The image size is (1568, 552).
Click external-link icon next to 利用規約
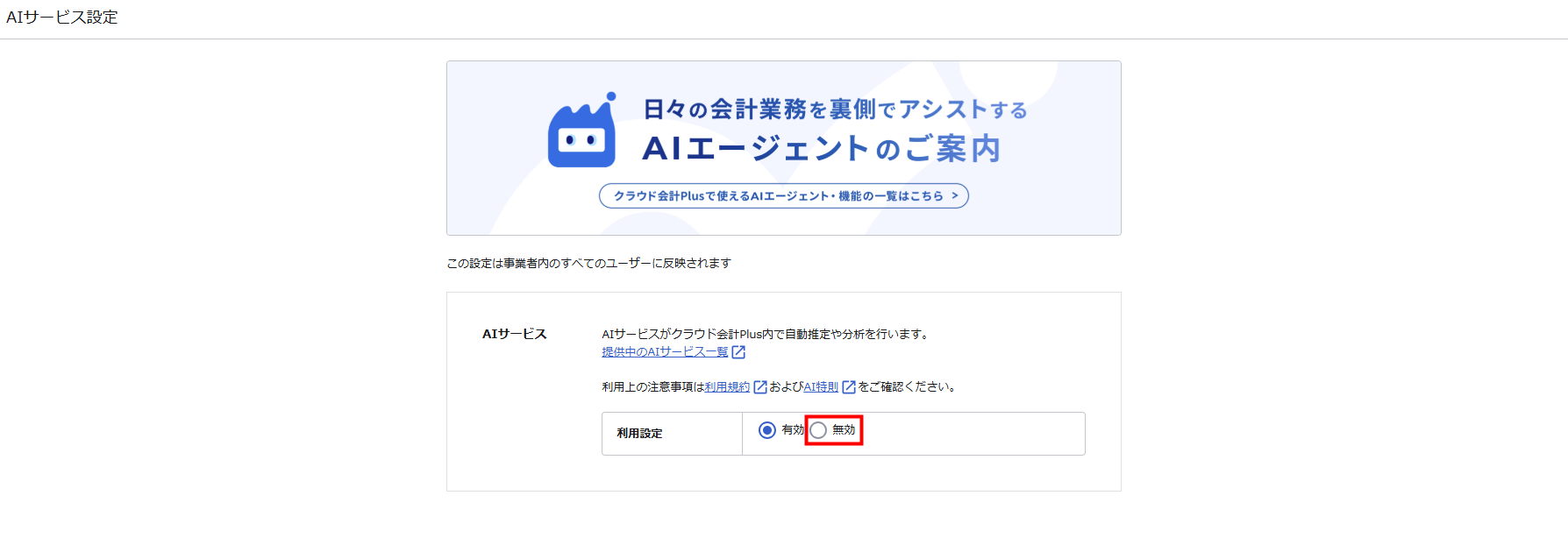(x=760, y=387)
